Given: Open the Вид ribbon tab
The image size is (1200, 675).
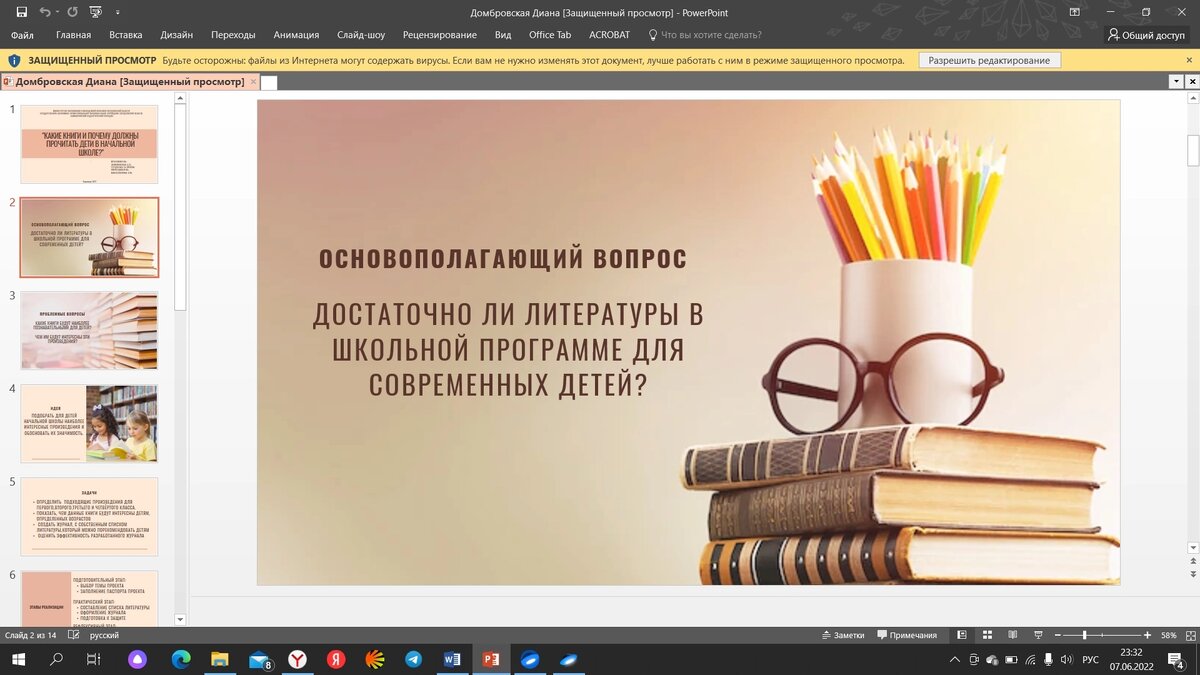Looking at the screenshot, I should click(503, 34).
